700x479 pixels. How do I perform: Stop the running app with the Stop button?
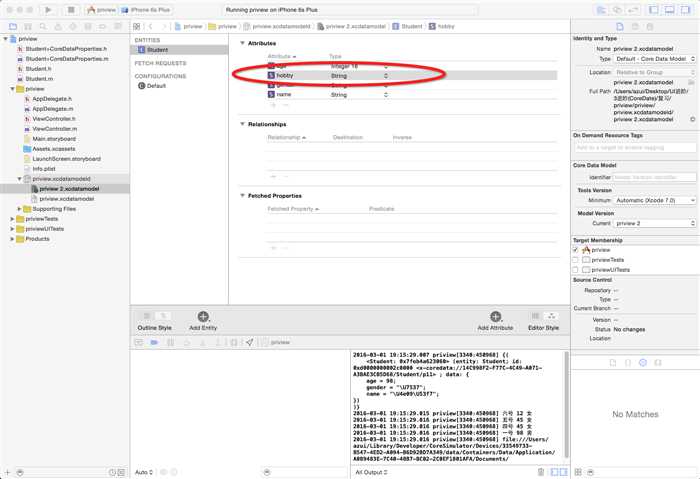[71, 10]
